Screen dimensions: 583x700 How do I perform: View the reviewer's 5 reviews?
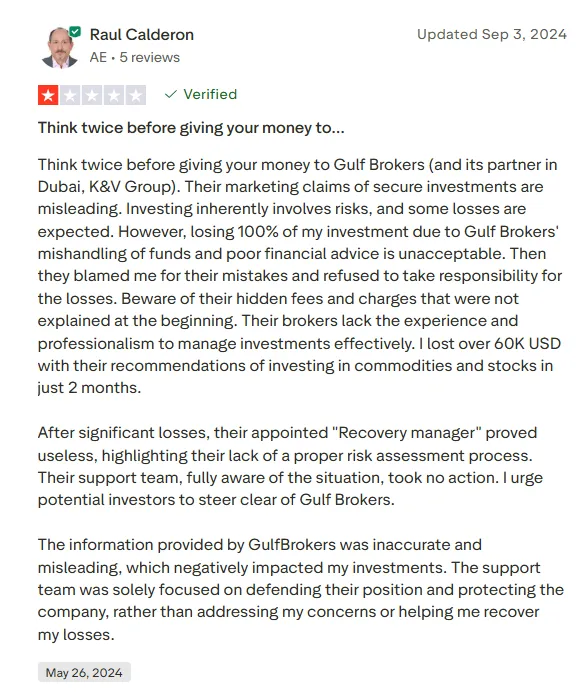[150, 58]
